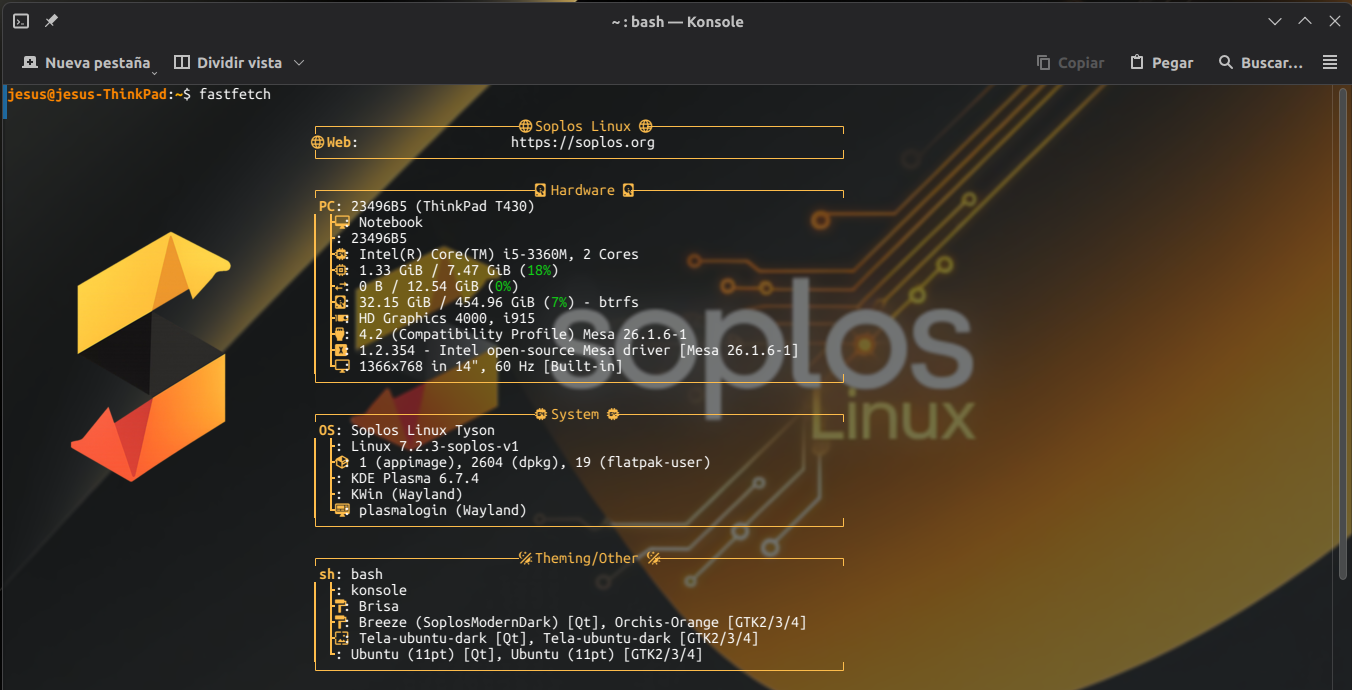Click the Breeze theme brush icon

pyautogui.click(x=341, y=622)
